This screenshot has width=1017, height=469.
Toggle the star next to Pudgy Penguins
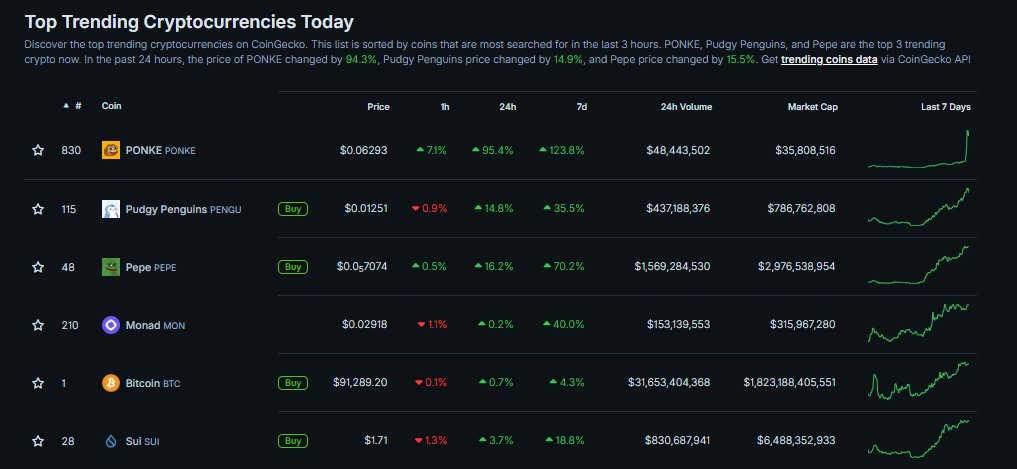point(38,209)
